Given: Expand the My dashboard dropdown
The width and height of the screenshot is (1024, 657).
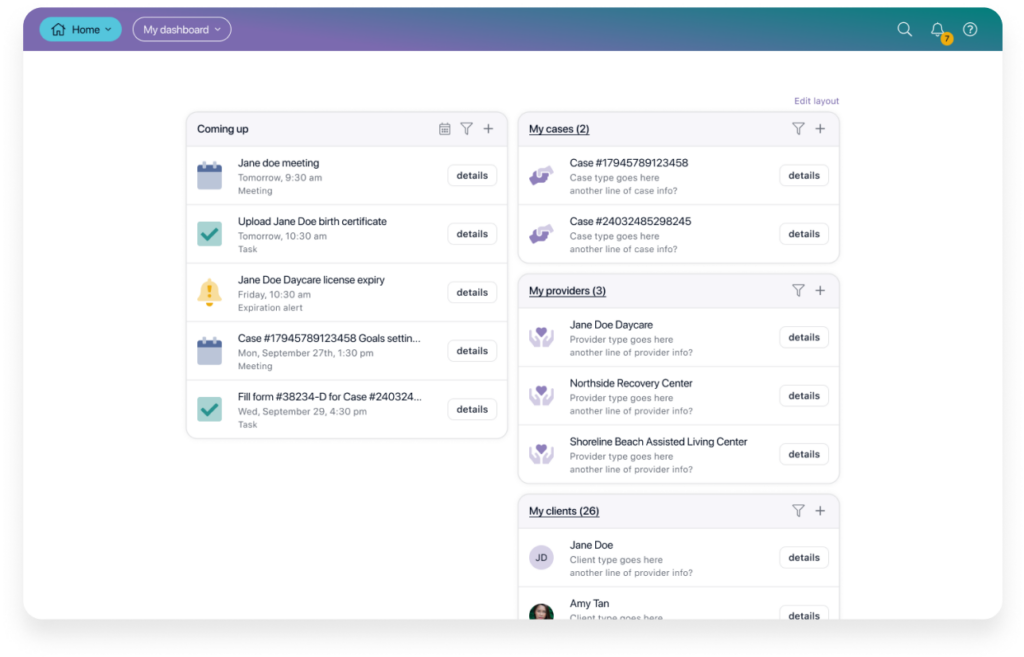Looking at the screenshot, I should tap(182, 29).
